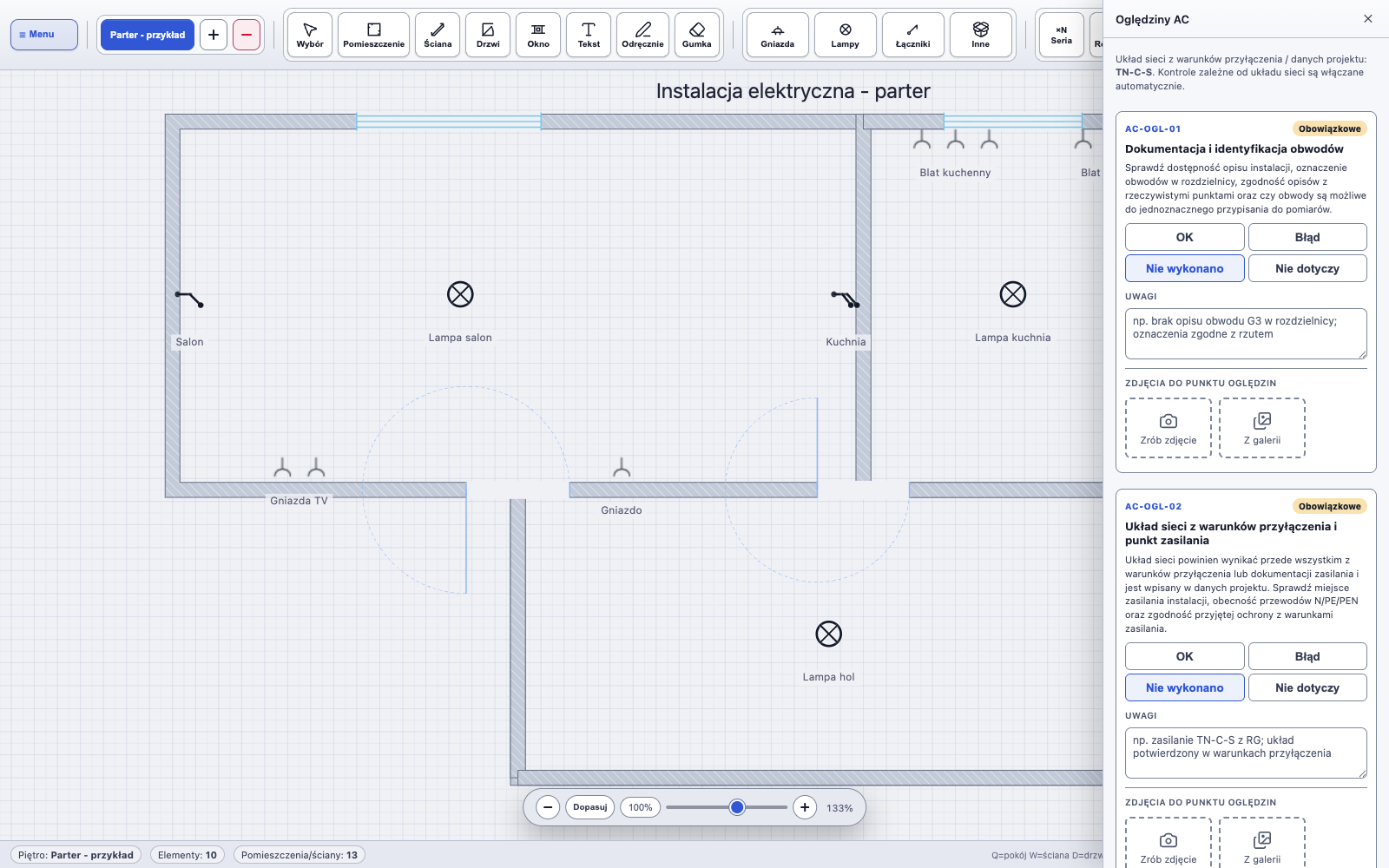Add a new floor with the plus button
The height and width of the screenshot is (868, 1389).
tap(214, 35)
